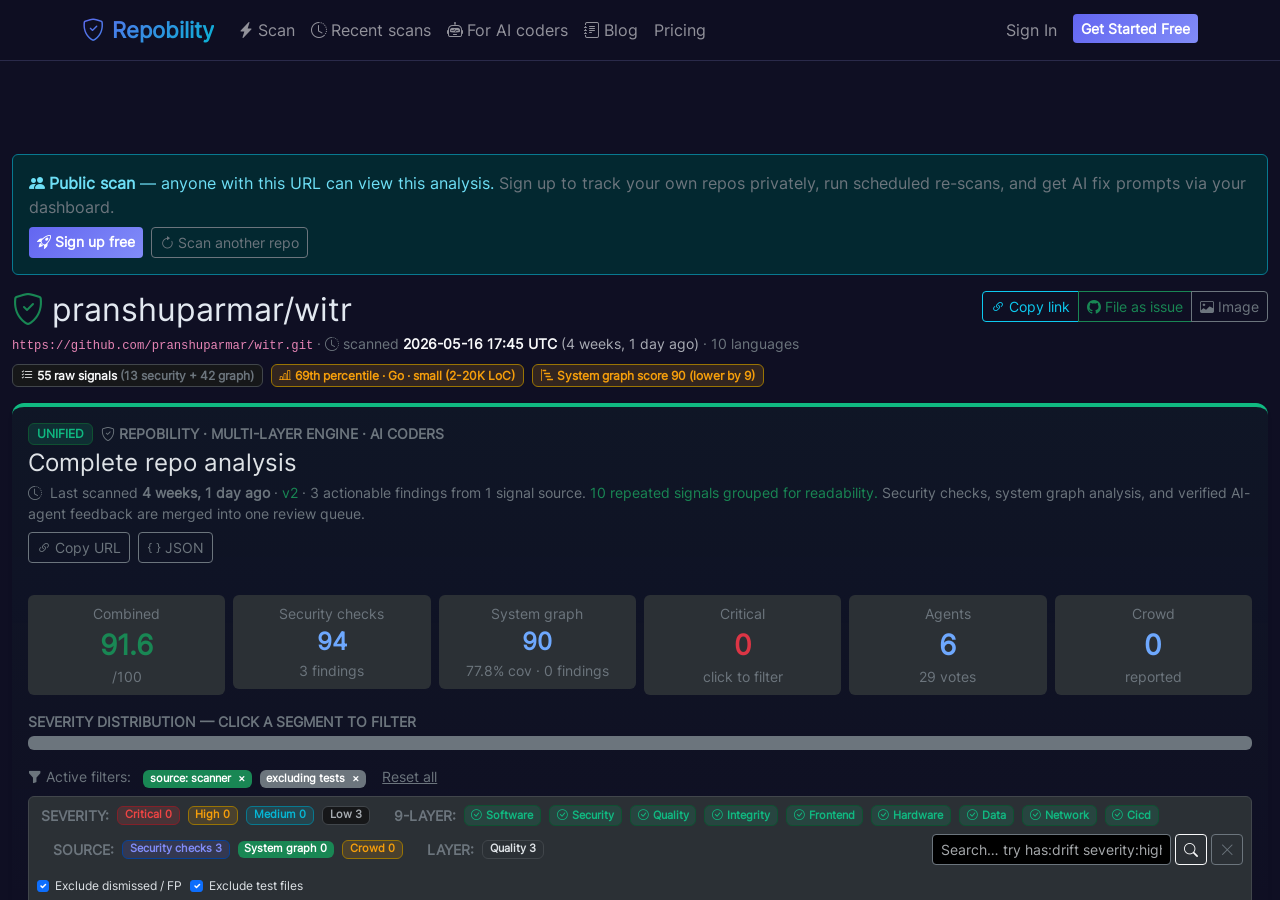Viewport: 1280px width, 900px height.
Task: Click the Repobility shield logo icon
Action: [x=93, y=30]
